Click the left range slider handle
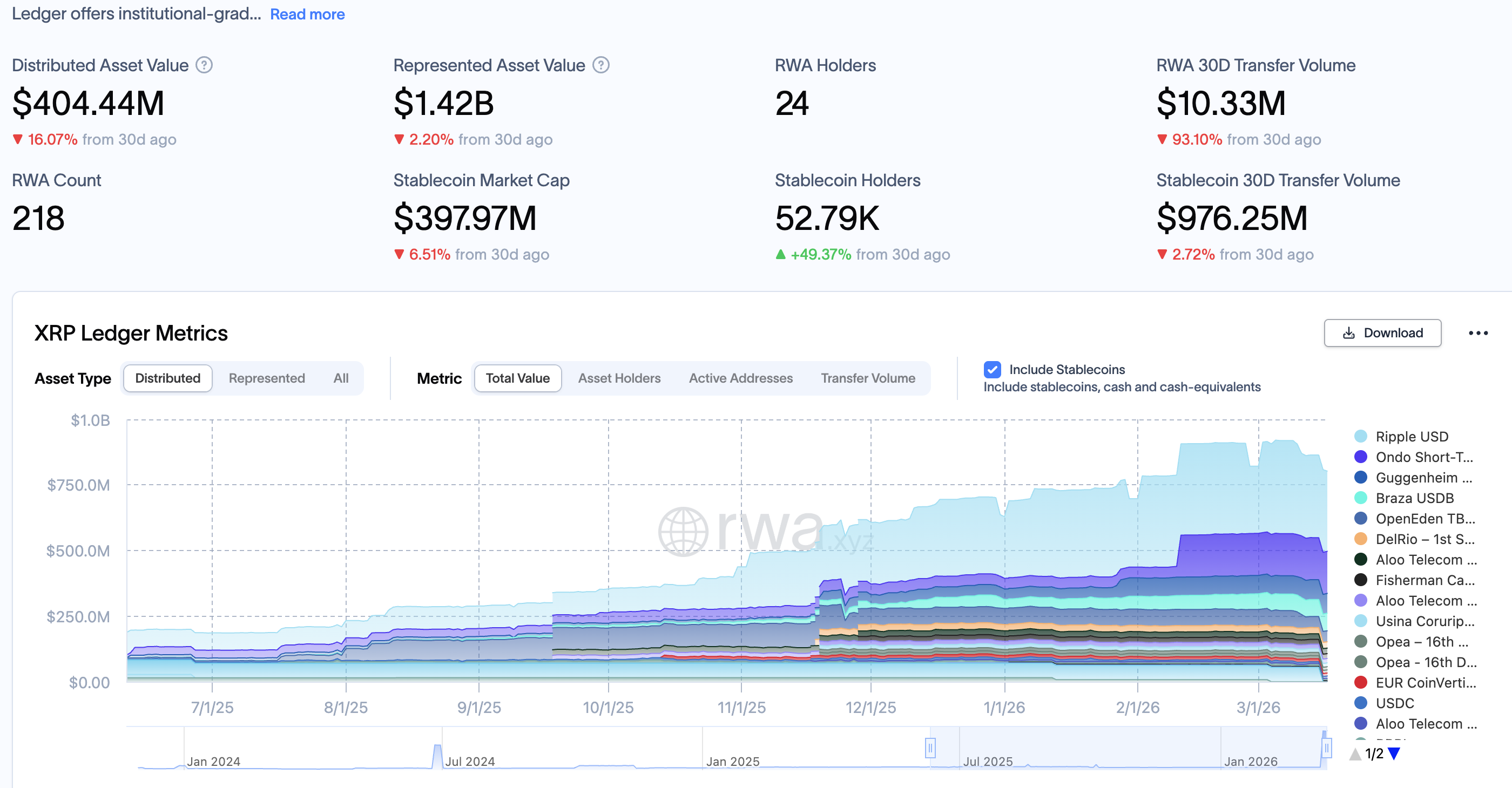 click(x=930, y=748)
